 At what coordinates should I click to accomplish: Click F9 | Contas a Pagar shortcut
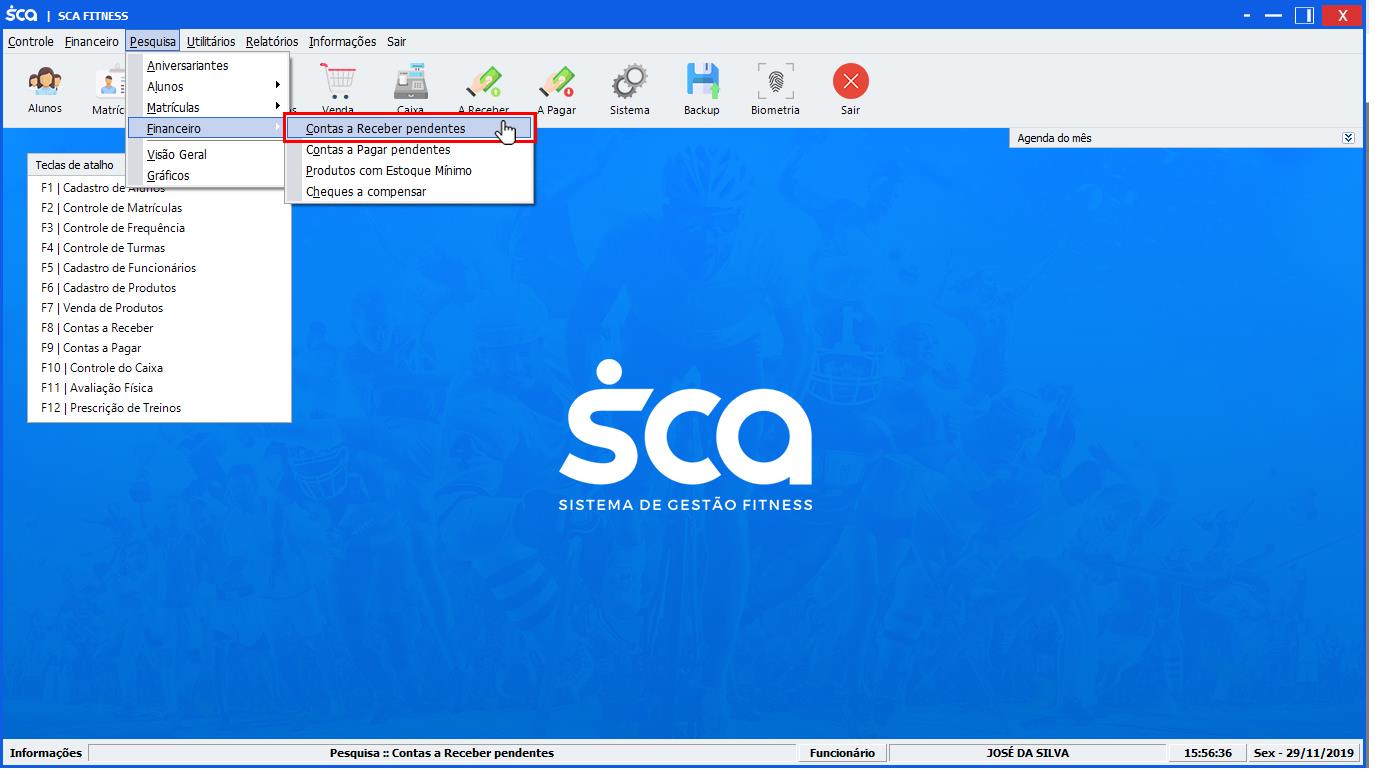click(x=91, y=348)
